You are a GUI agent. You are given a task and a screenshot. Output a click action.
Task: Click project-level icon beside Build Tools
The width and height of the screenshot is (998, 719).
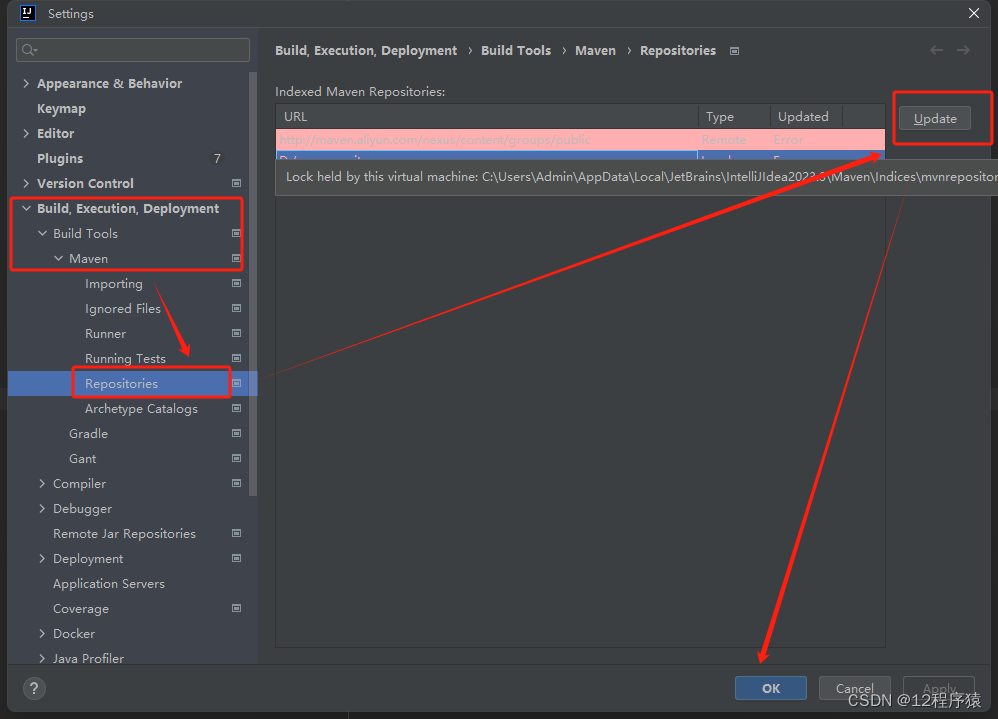(236, 234)
